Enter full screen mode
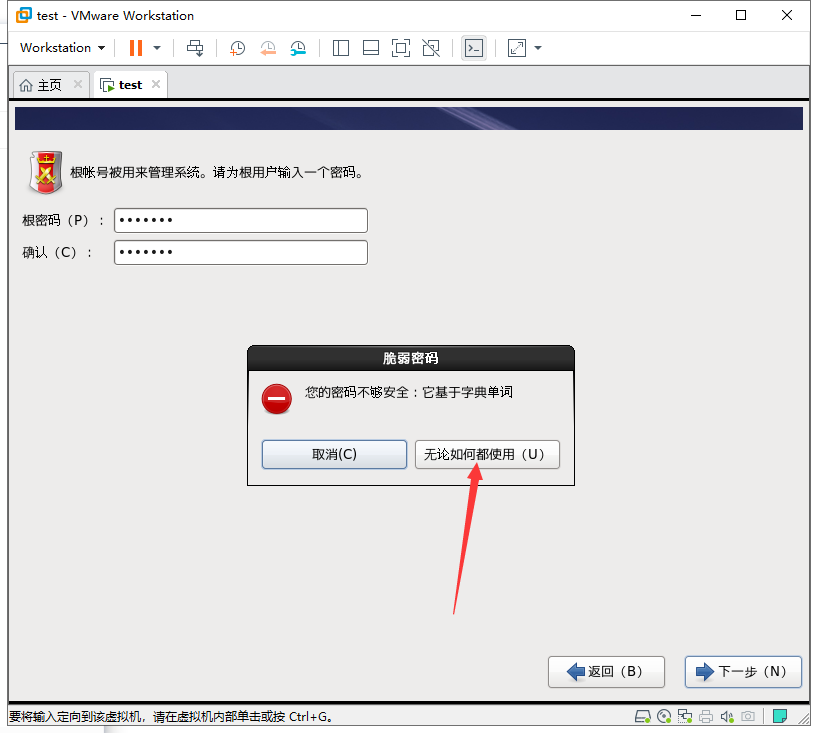The width and height of the screenshot is (818, 733). [401, 47]
